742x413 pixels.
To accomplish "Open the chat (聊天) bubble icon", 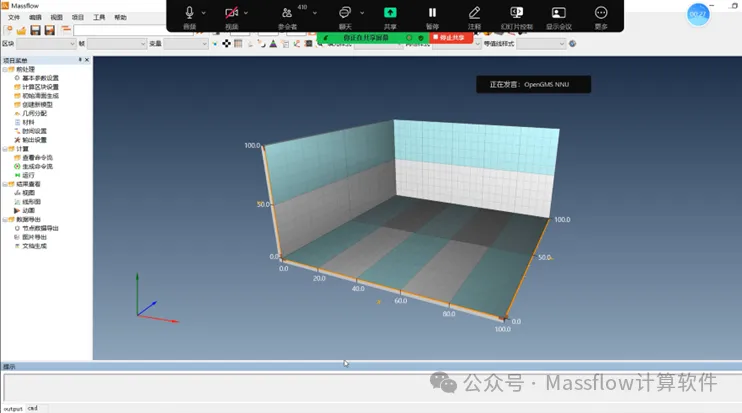I will (x=345, y=13).
